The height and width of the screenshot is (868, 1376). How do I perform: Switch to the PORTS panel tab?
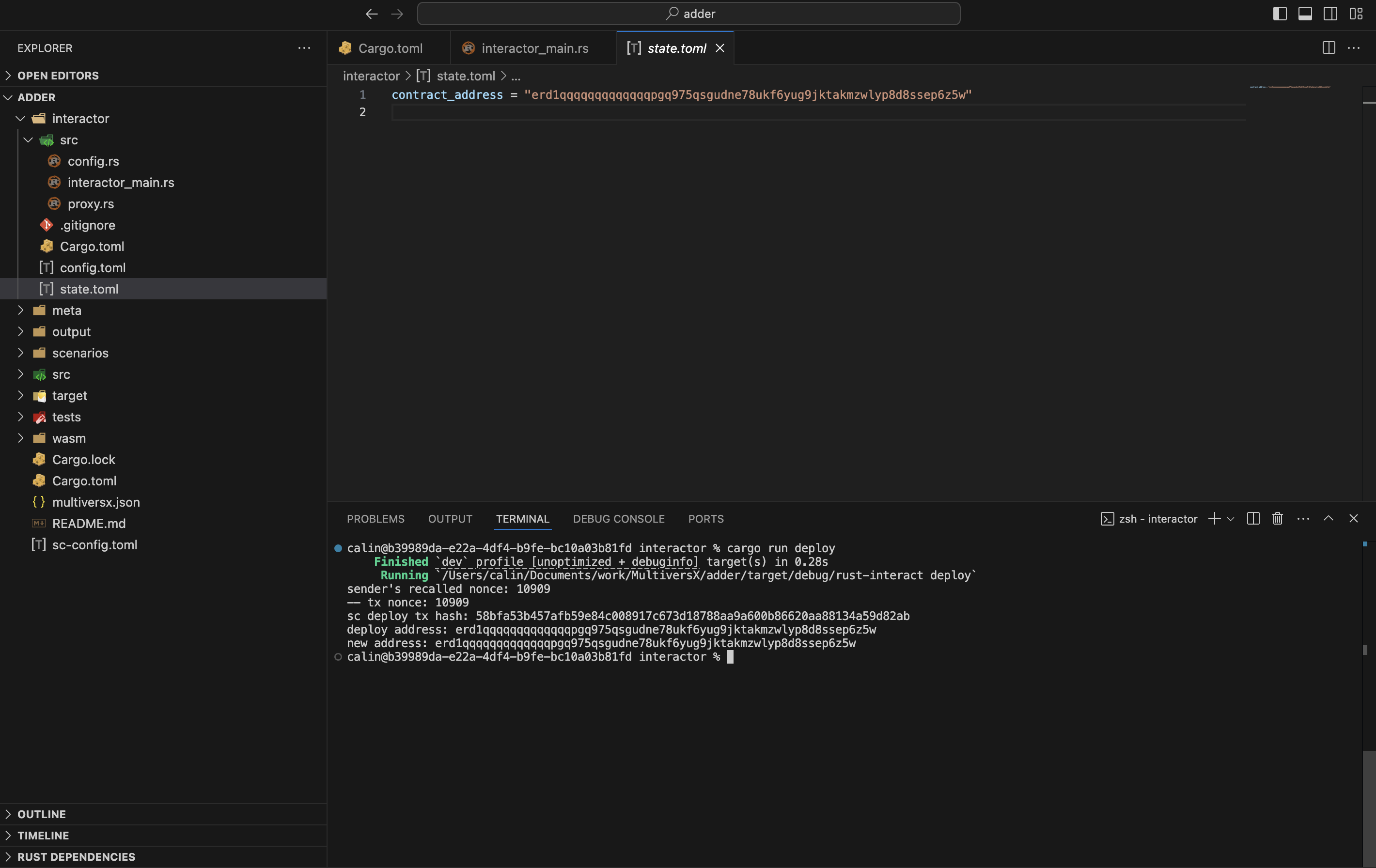(706, 519)
